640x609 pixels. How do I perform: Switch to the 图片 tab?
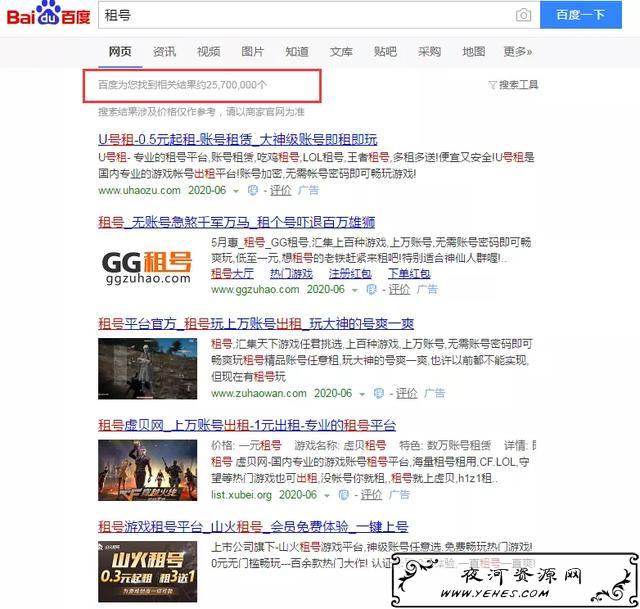[x=253, y=51]
